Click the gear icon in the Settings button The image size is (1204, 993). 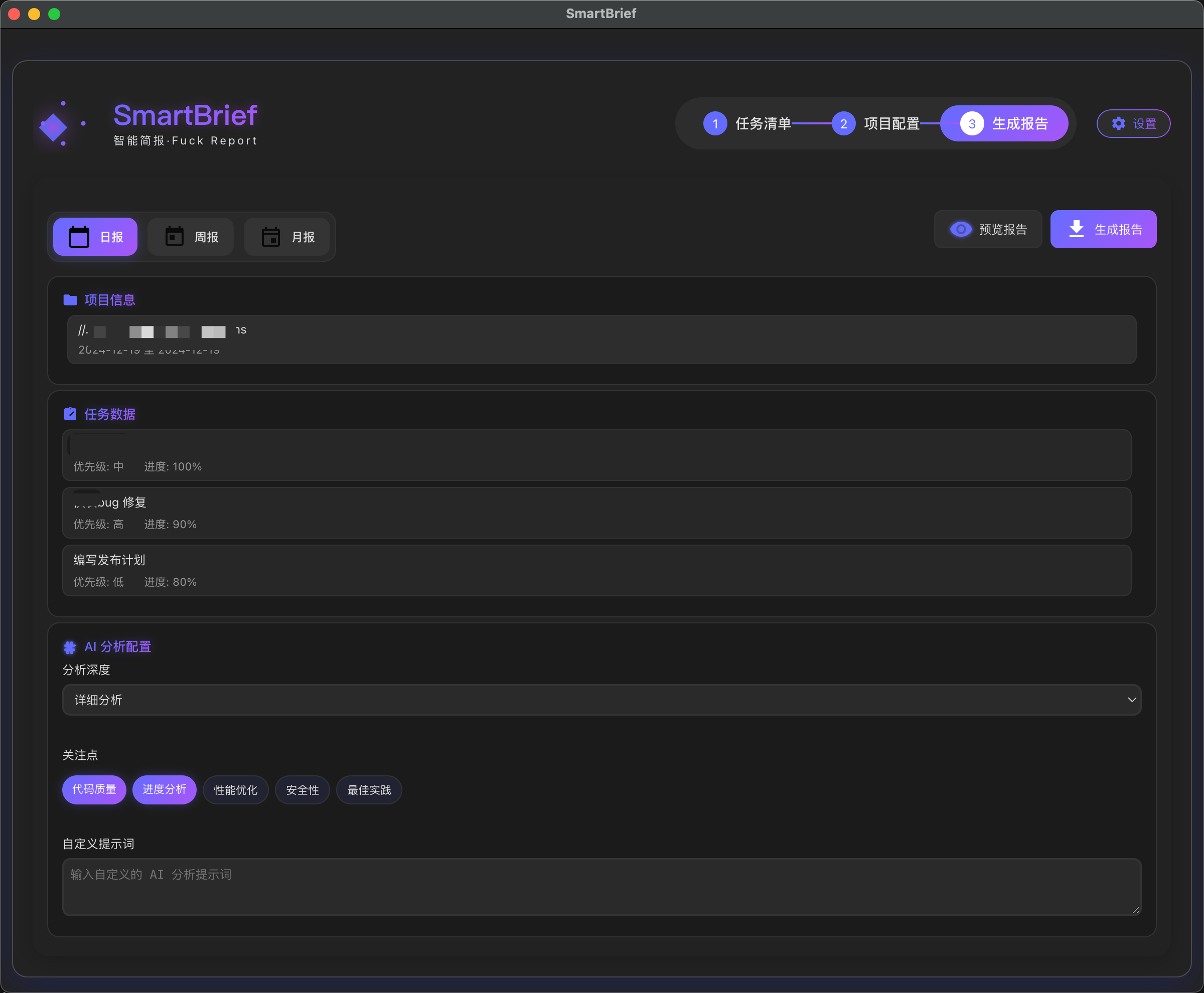1118,123
